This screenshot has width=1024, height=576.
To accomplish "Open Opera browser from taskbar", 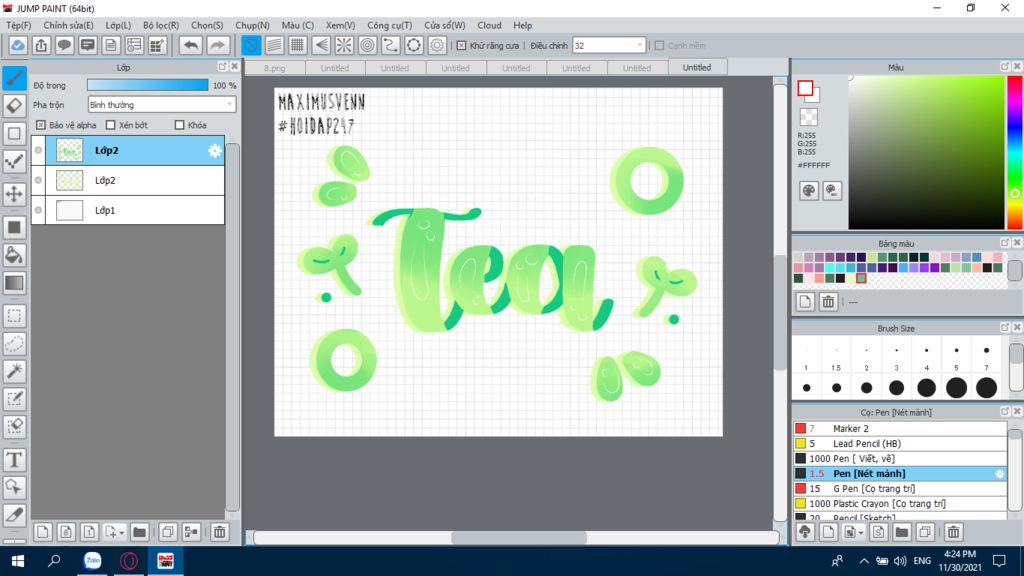I will [129, 561].
